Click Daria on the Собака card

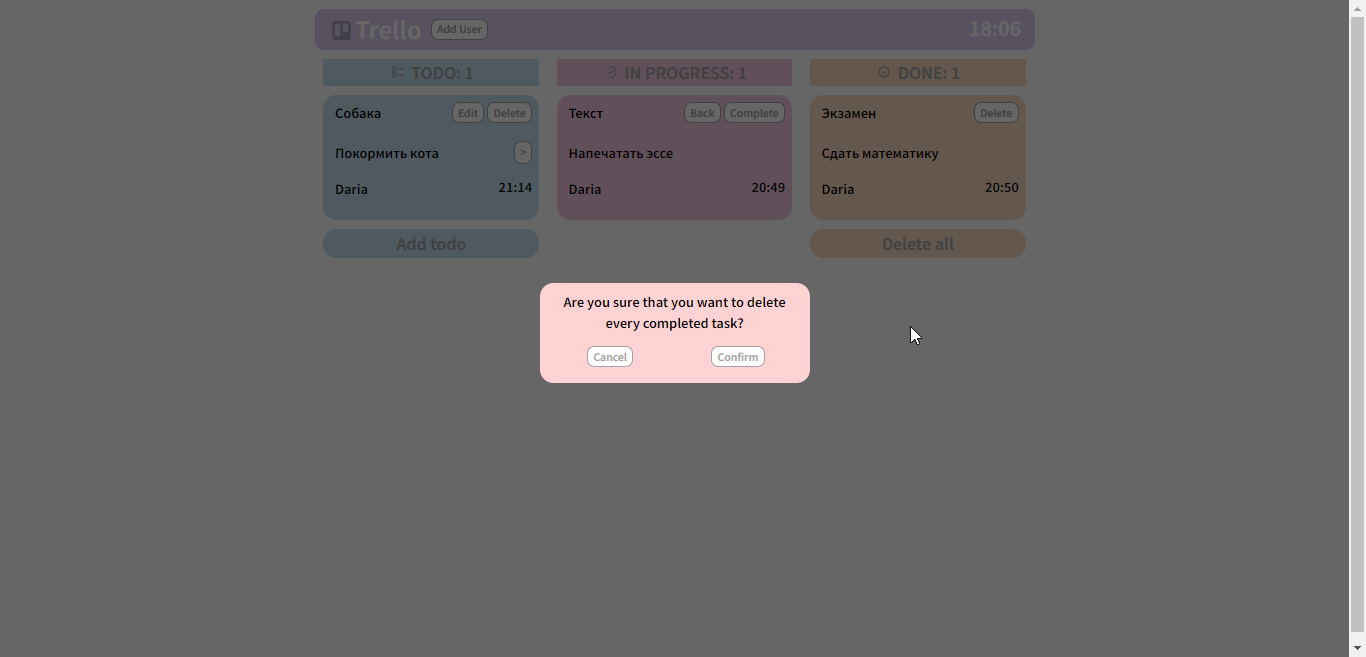351,189
